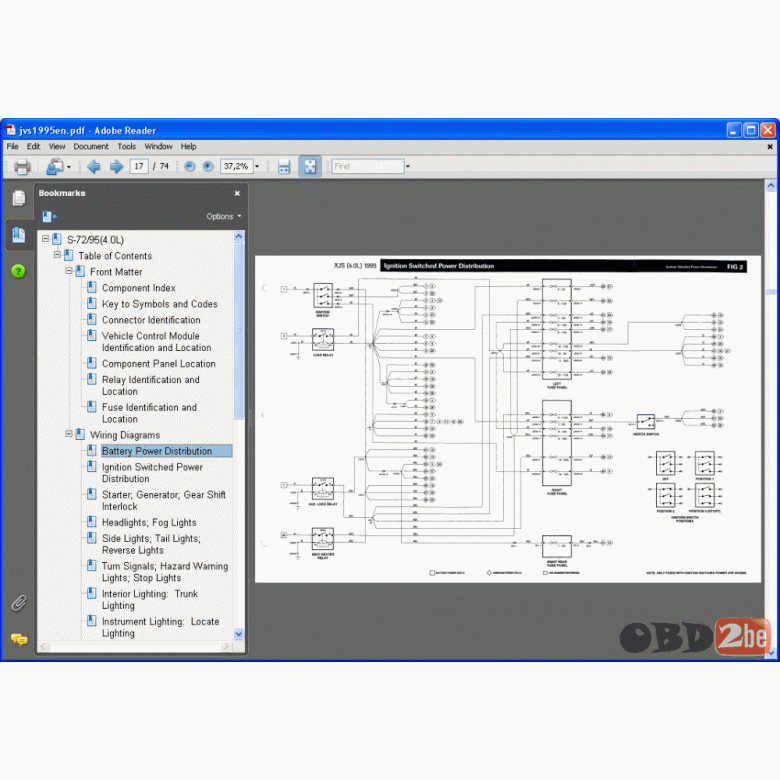Select the Battery Power Distribution bookmark
Image resolution: width=780 pixels, height=780 pixels.
(x=166, y=451)
